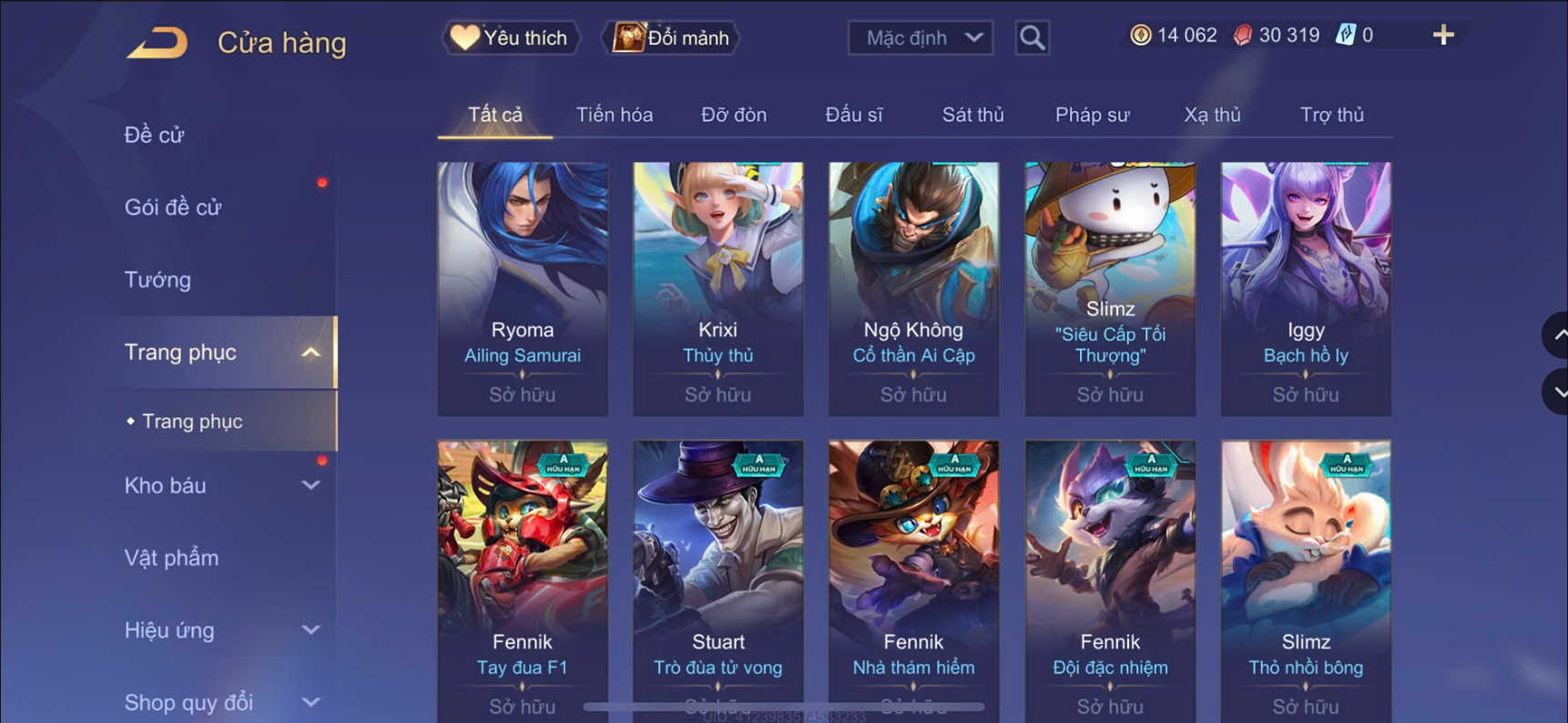Open the Yêu thích heart favorites
Screen dimensions: 1568x723
[x=511, y=38]
